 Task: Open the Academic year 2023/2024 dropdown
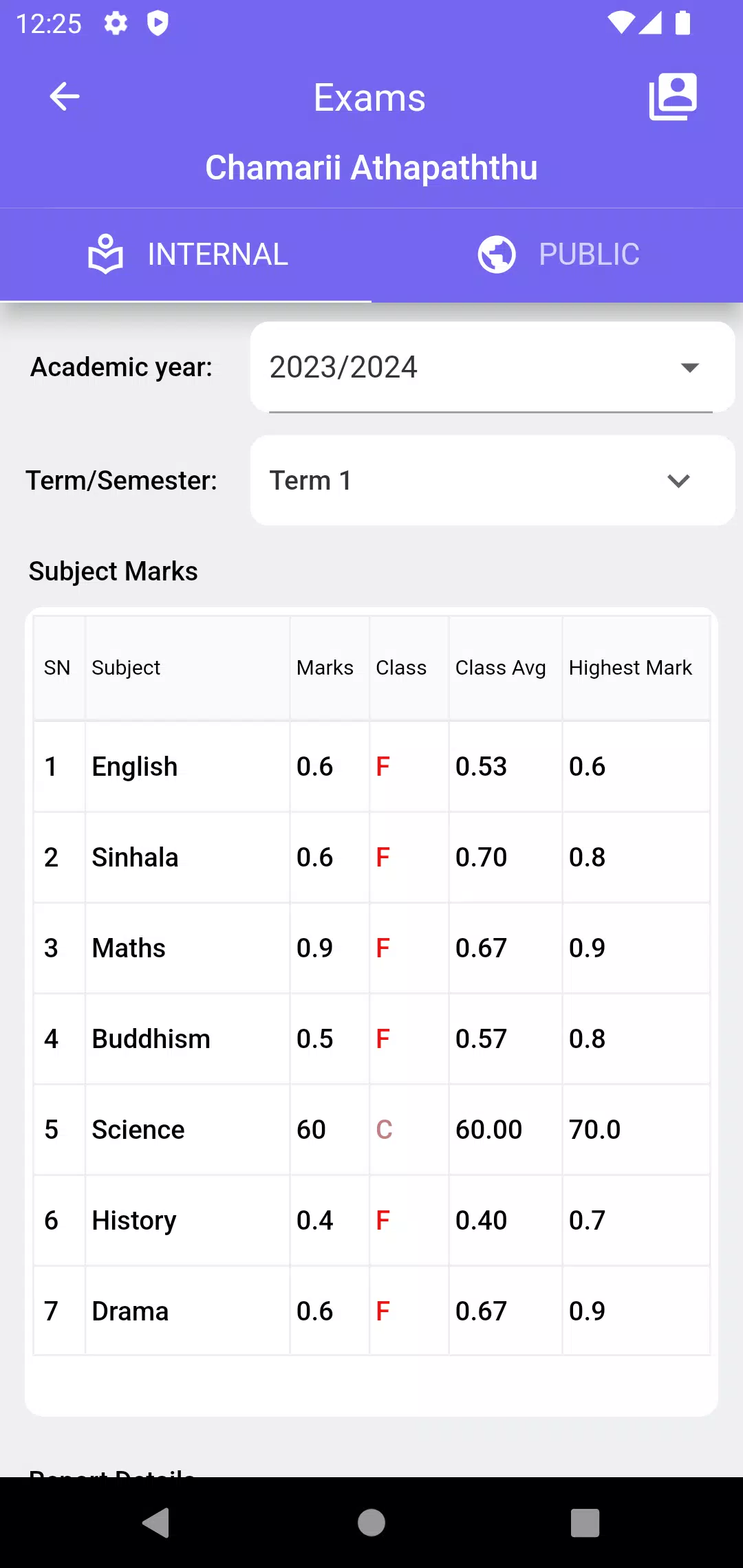tap(493, 367)
